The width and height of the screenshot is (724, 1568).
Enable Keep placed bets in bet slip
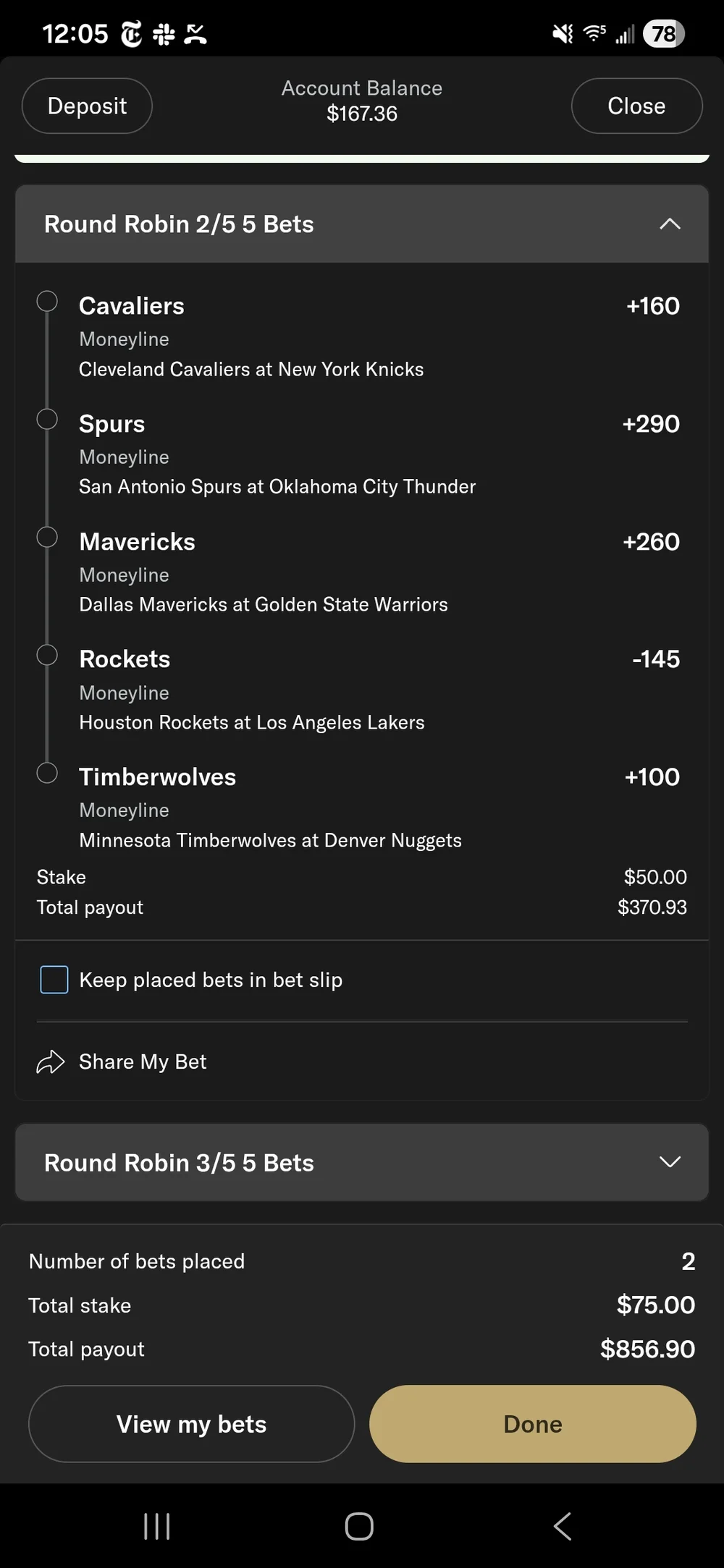(54, 980)
